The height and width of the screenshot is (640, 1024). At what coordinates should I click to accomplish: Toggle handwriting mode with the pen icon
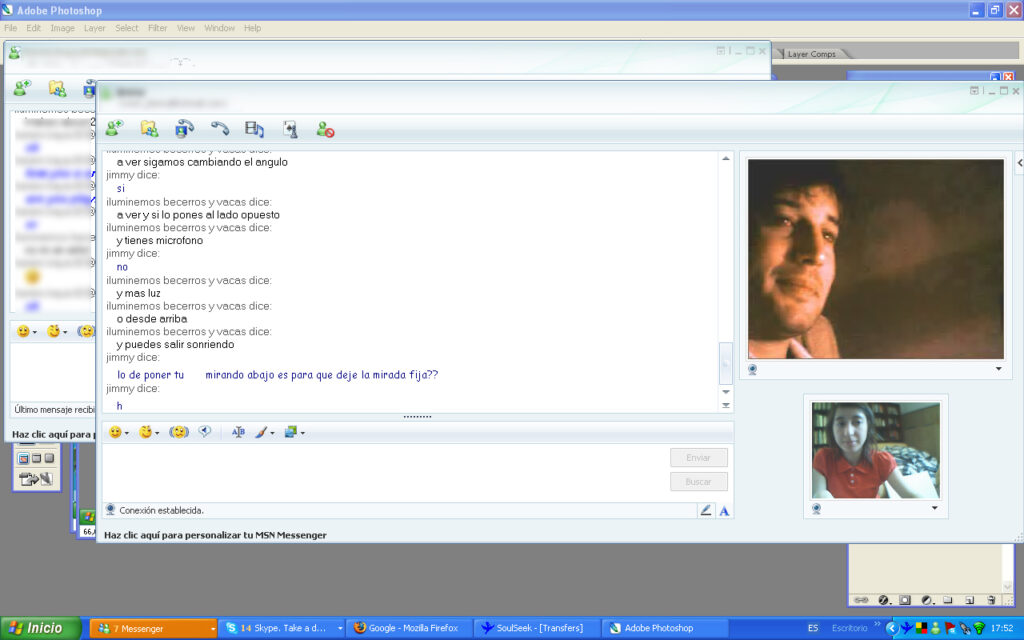coord(706,510)
